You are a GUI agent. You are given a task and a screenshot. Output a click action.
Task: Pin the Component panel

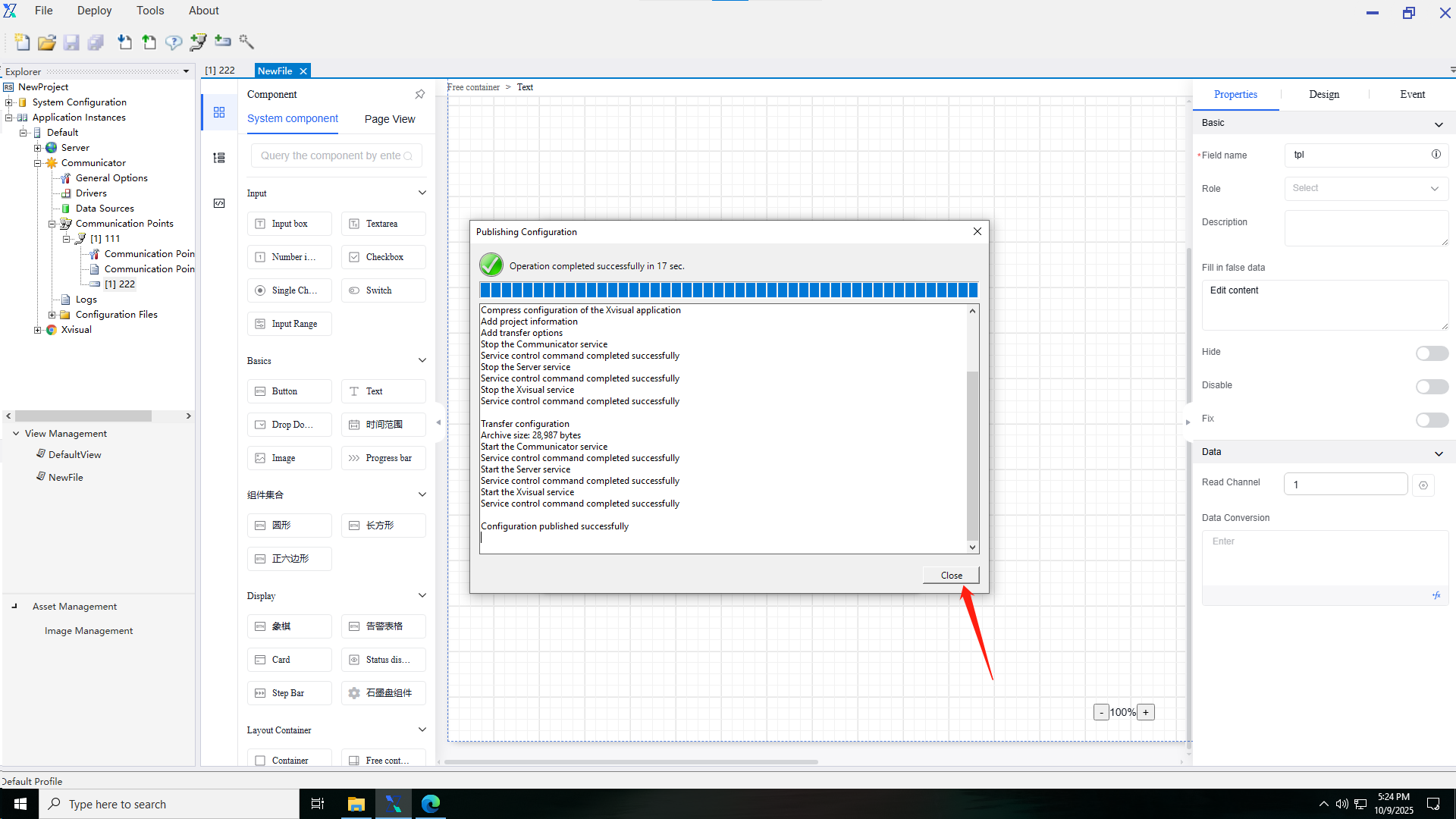(x=419, y=95)
